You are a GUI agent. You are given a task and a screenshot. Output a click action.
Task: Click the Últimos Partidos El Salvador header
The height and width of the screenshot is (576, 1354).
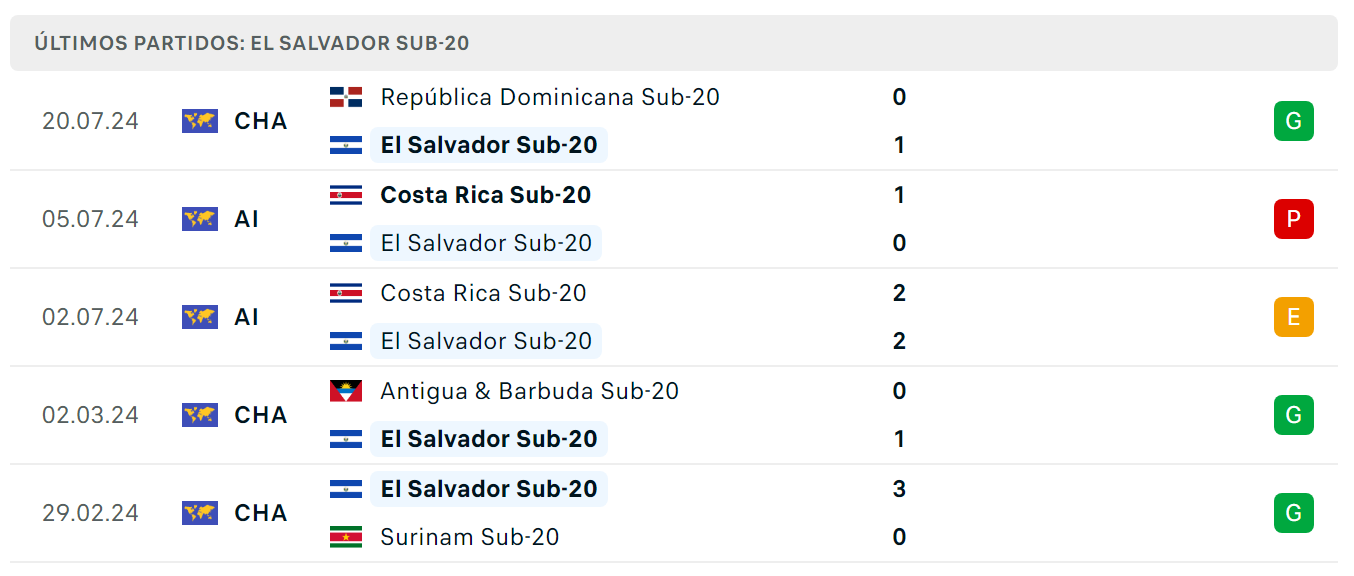click(x=252, y=43)
